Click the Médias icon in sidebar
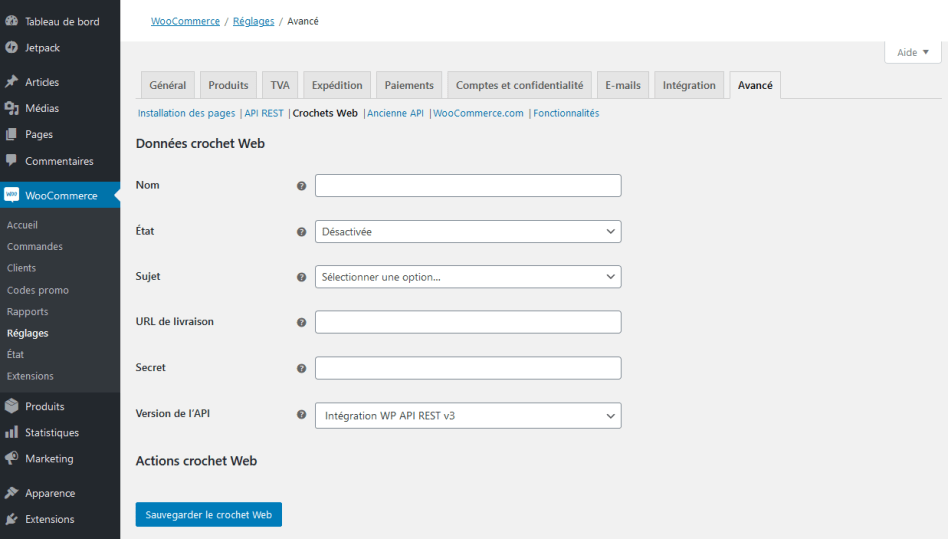Image resolution: width=948 pixels, height=539 pixels. click(12, 108)
